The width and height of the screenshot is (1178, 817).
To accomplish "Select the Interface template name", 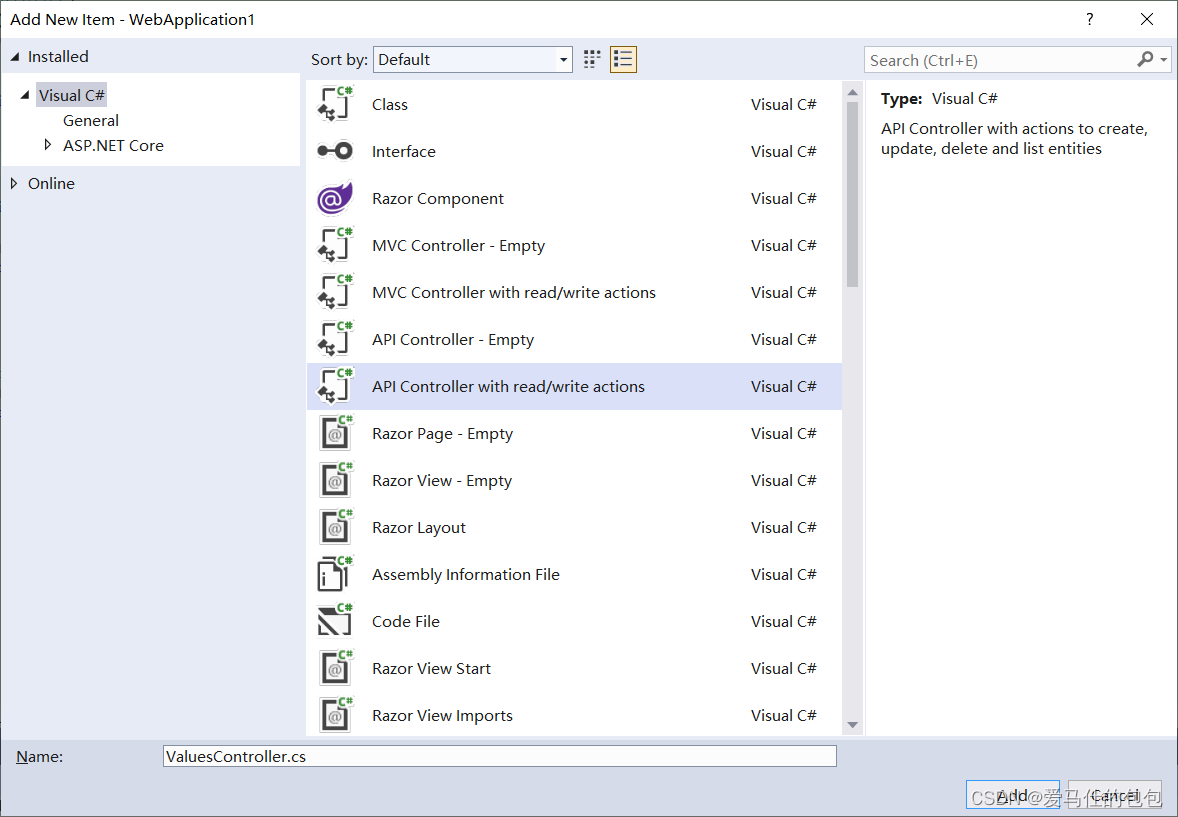I will pyautogui.click(x=403, y=151).
